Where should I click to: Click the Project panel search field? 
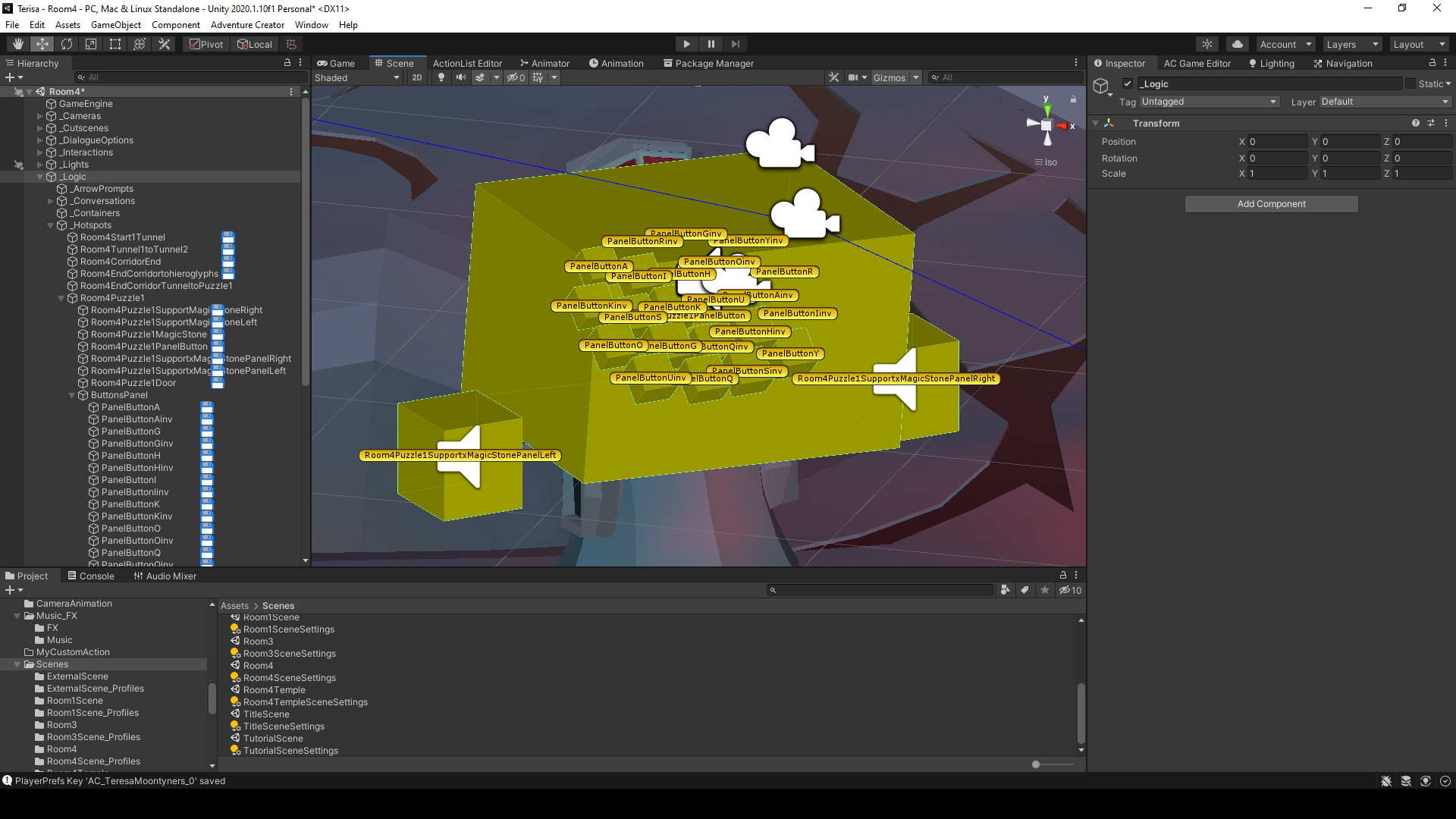click(880, 590)
